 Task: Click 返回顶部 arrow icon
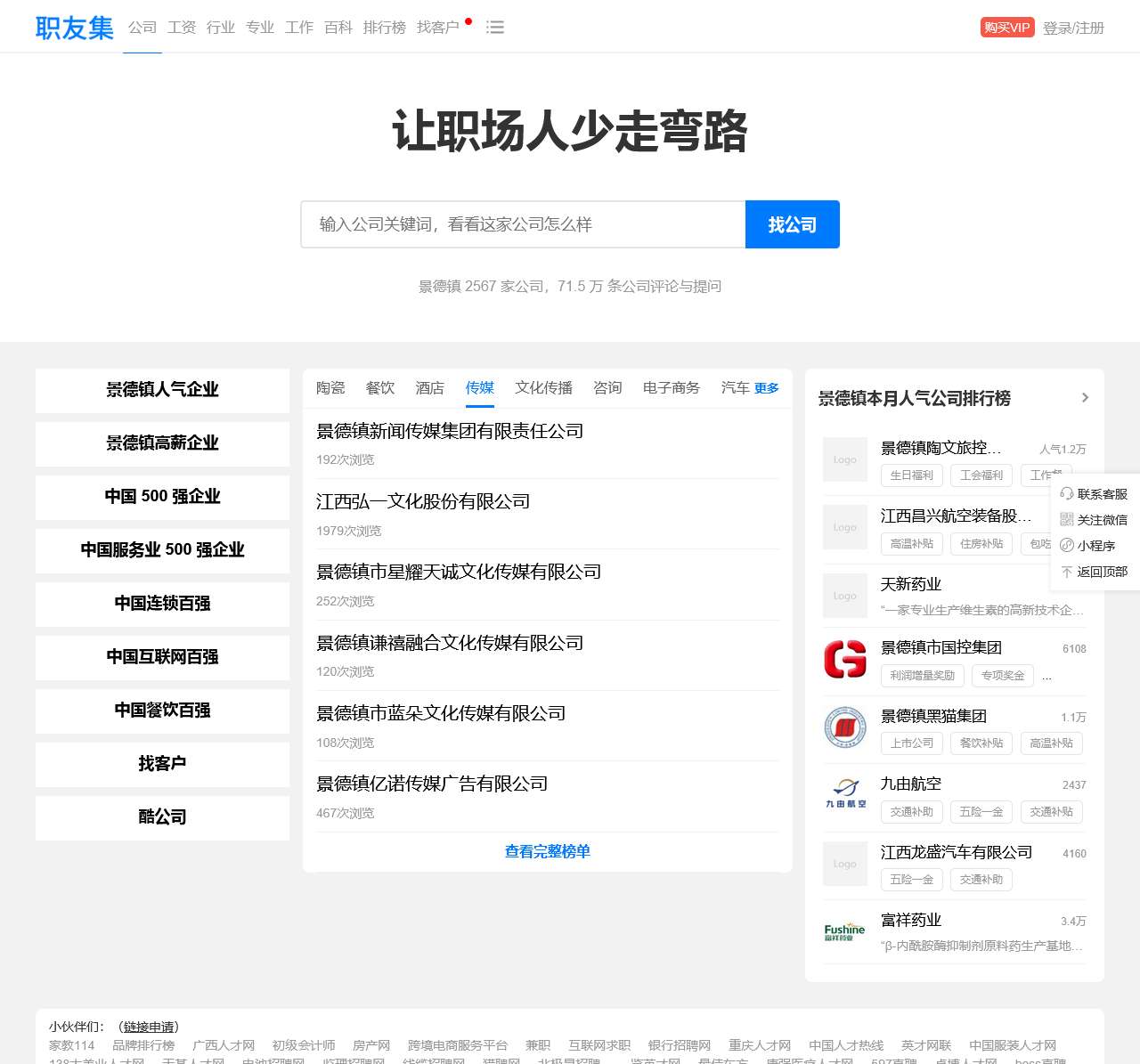pyautogui.click(x=1067, y=572)
